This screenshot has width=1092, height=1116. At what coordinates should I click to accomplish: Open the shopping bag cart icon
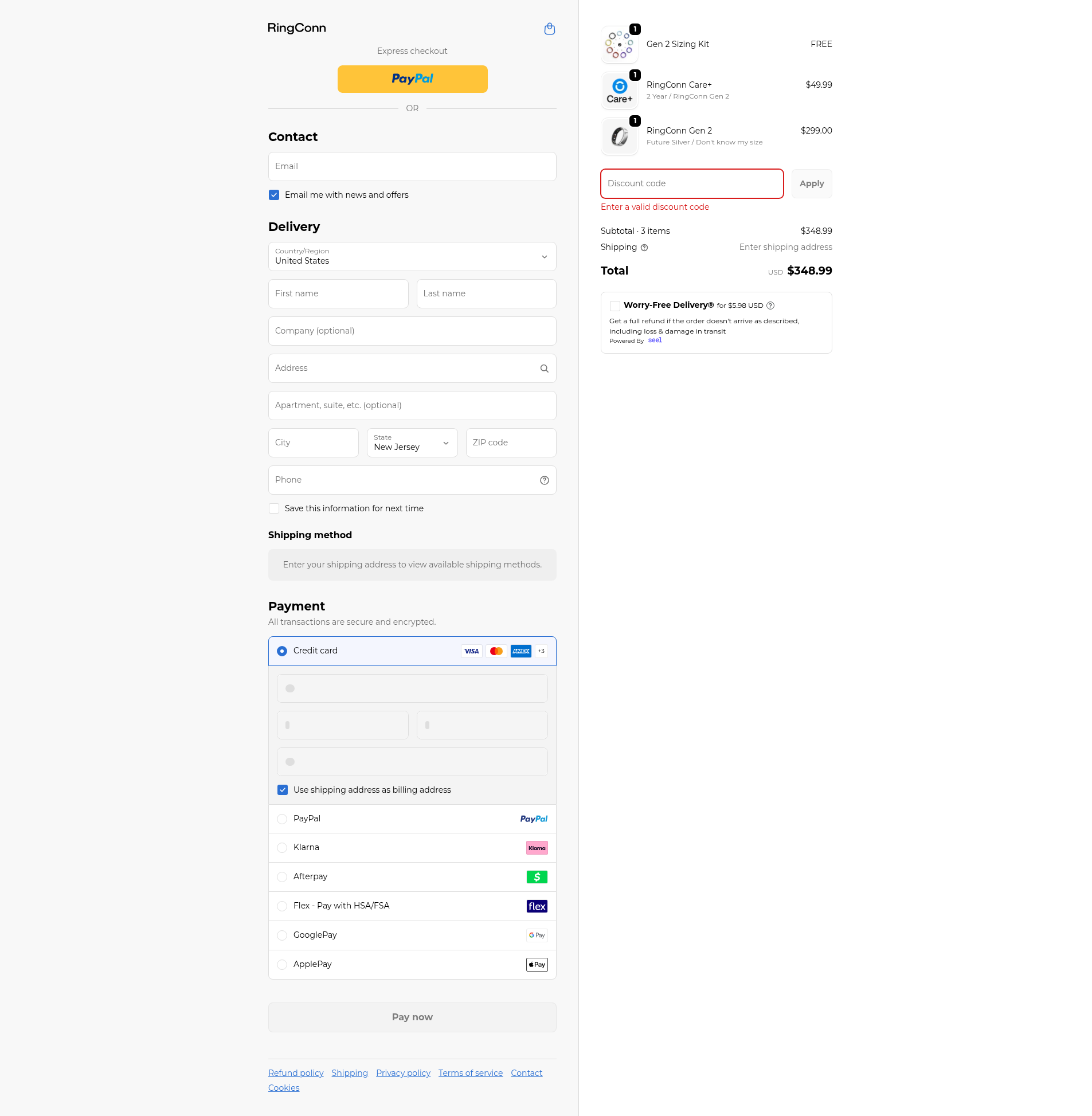549,29
